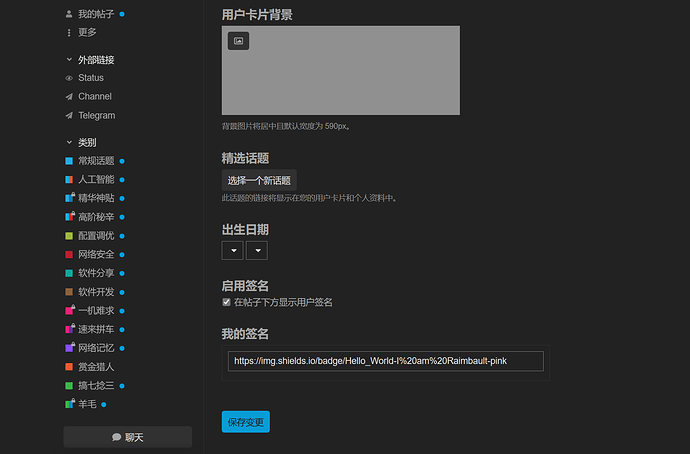This screenshot has width=690, height=454.
Task: Click the brown square badge of 软件开发
Action: (x=69, y=292)
